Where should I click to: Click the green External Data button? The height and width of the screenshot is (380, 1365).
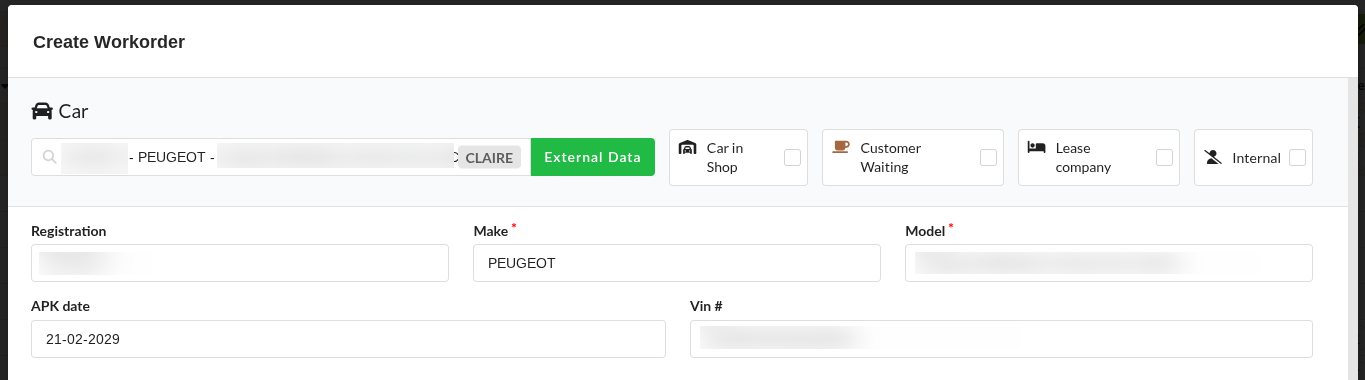point(592,157)
